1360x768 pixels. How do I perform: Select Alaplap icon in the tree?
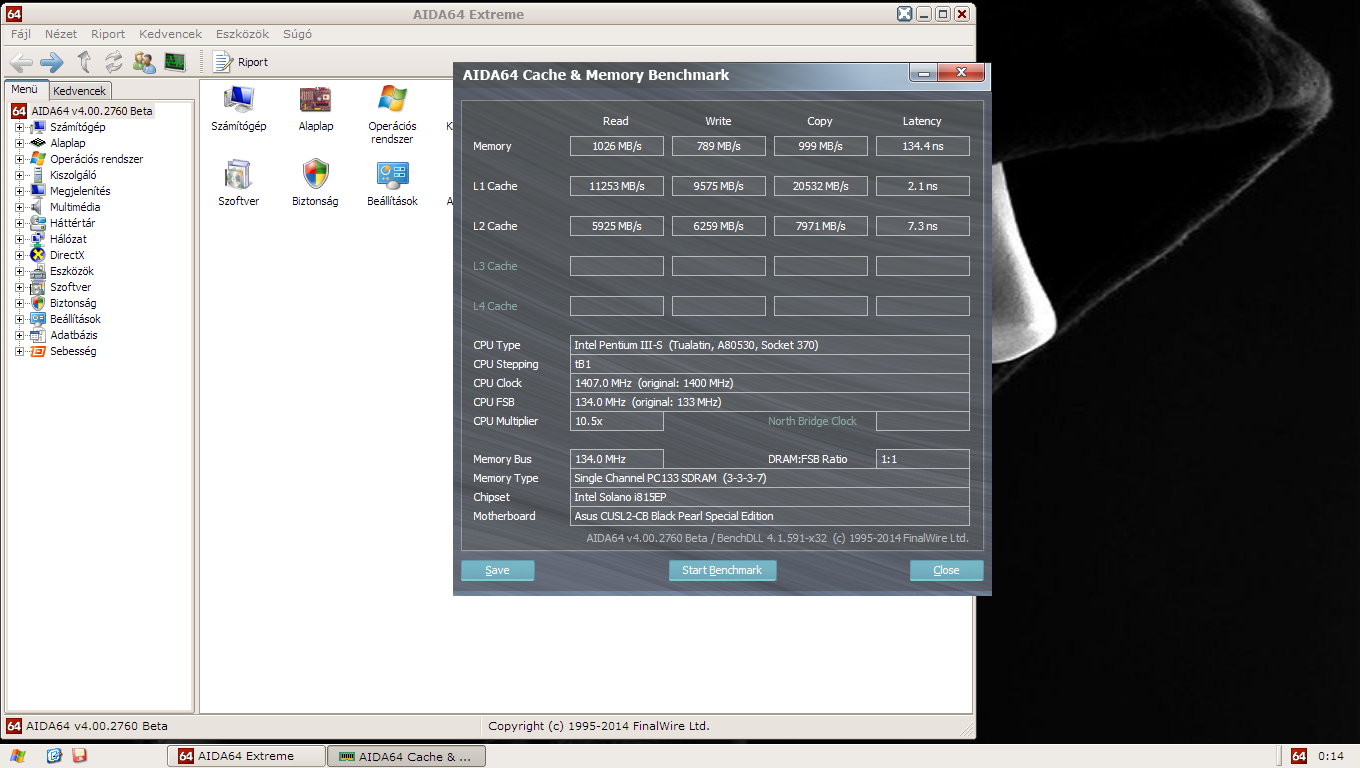[38, 143]
